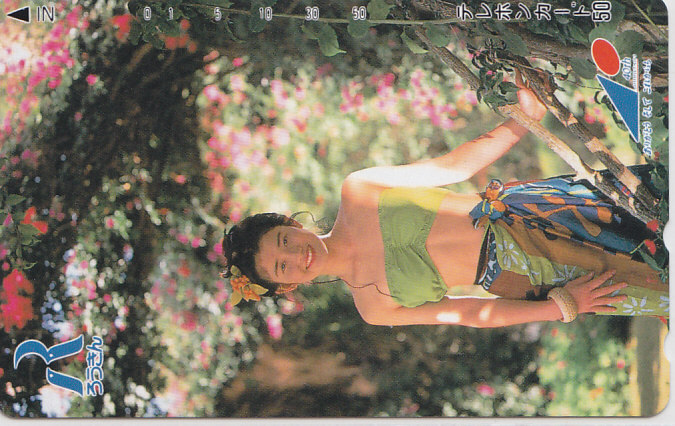Click the orange flower in the woman's hair
This screenshot has width=675, height=426.
(246, 287)
